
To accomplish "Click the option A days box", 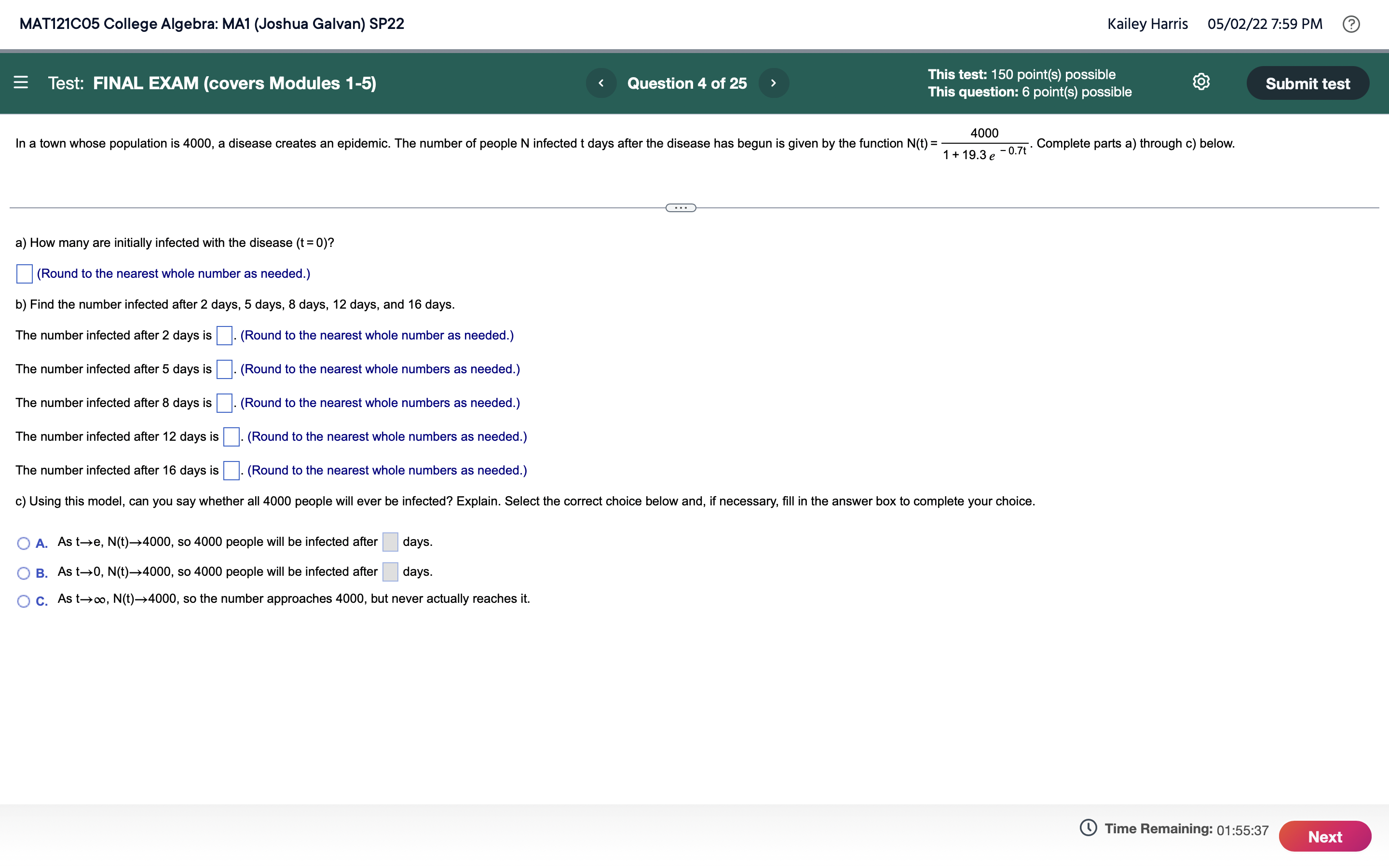I will tap(390, 542).
